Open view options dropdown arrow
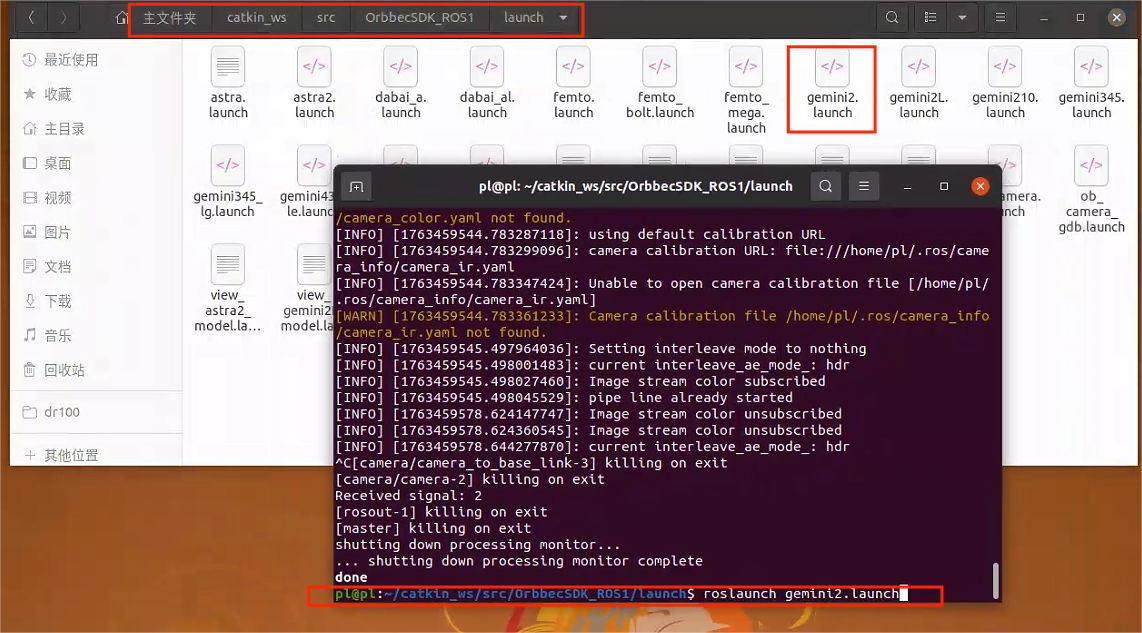 pyautogui.click(x=962, y=18)
